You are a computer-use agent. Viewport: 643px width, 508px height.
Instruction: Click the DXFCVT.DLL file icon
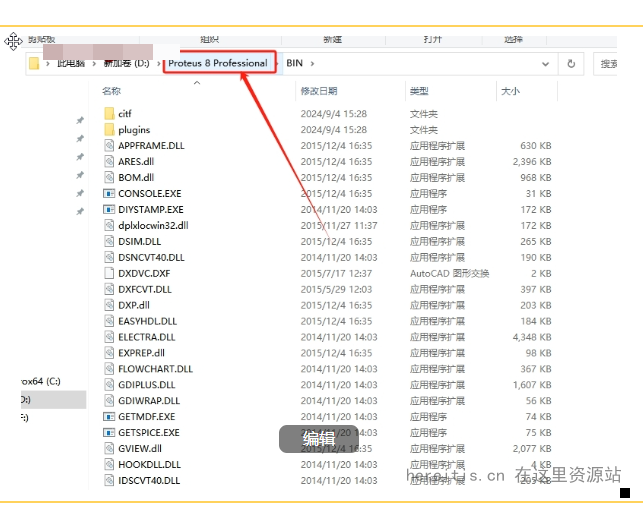point(109,289)
